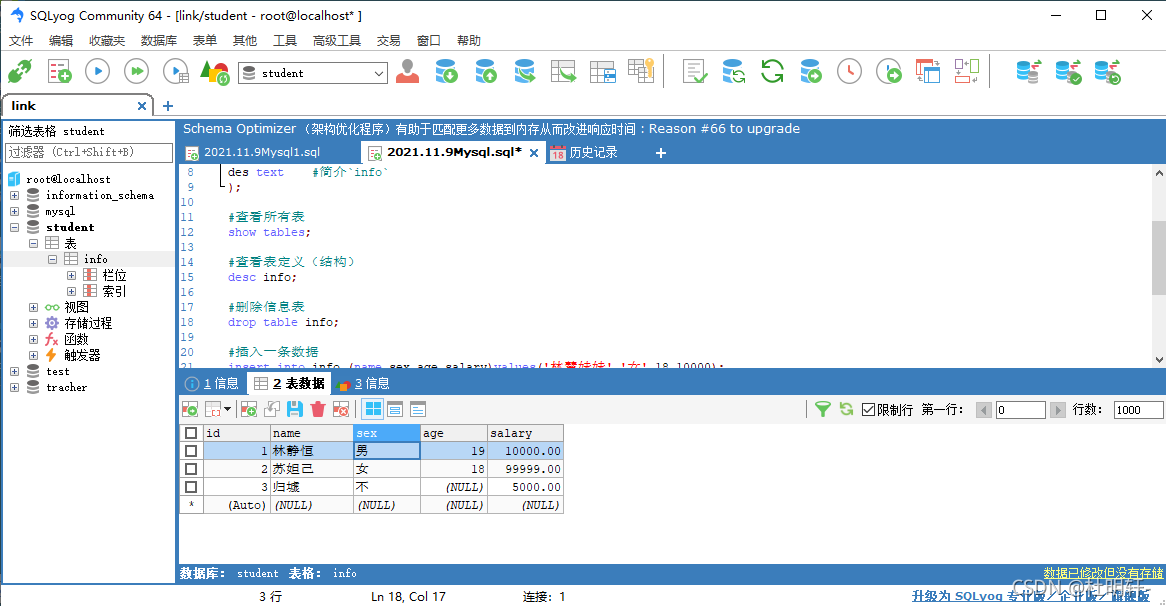Image resolution: width=1166 pixels, height=606 pixels.
Task: Click the delete row trash icon
Action: click(318, 409)
